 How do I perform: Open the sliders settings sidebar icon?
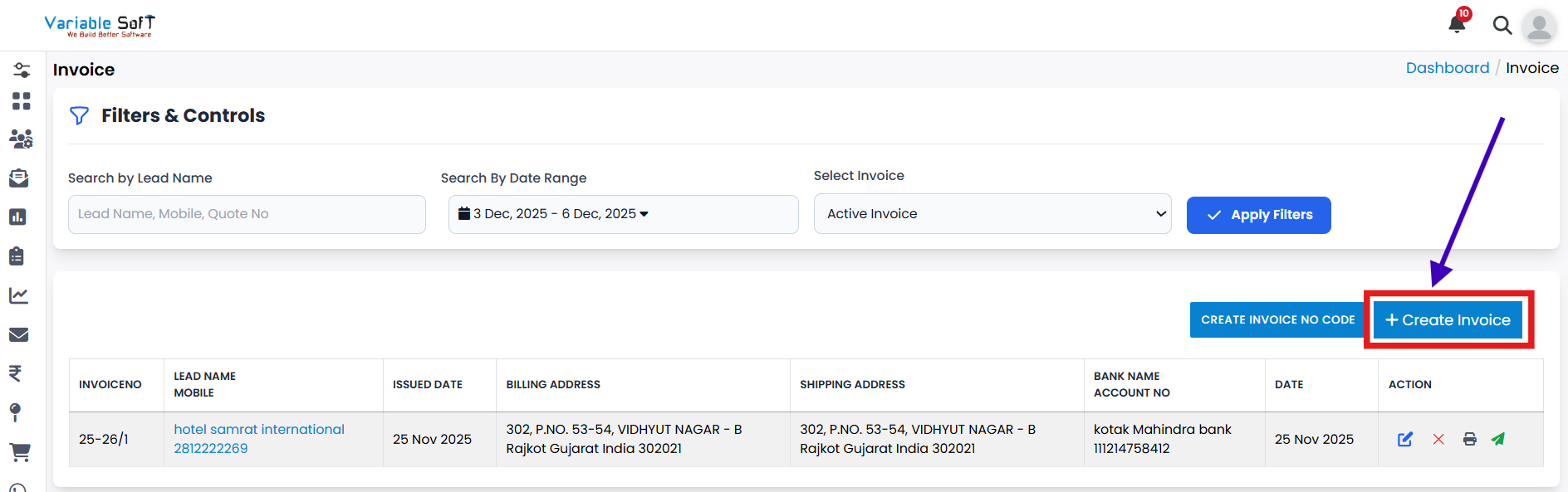tap(21, 70)
